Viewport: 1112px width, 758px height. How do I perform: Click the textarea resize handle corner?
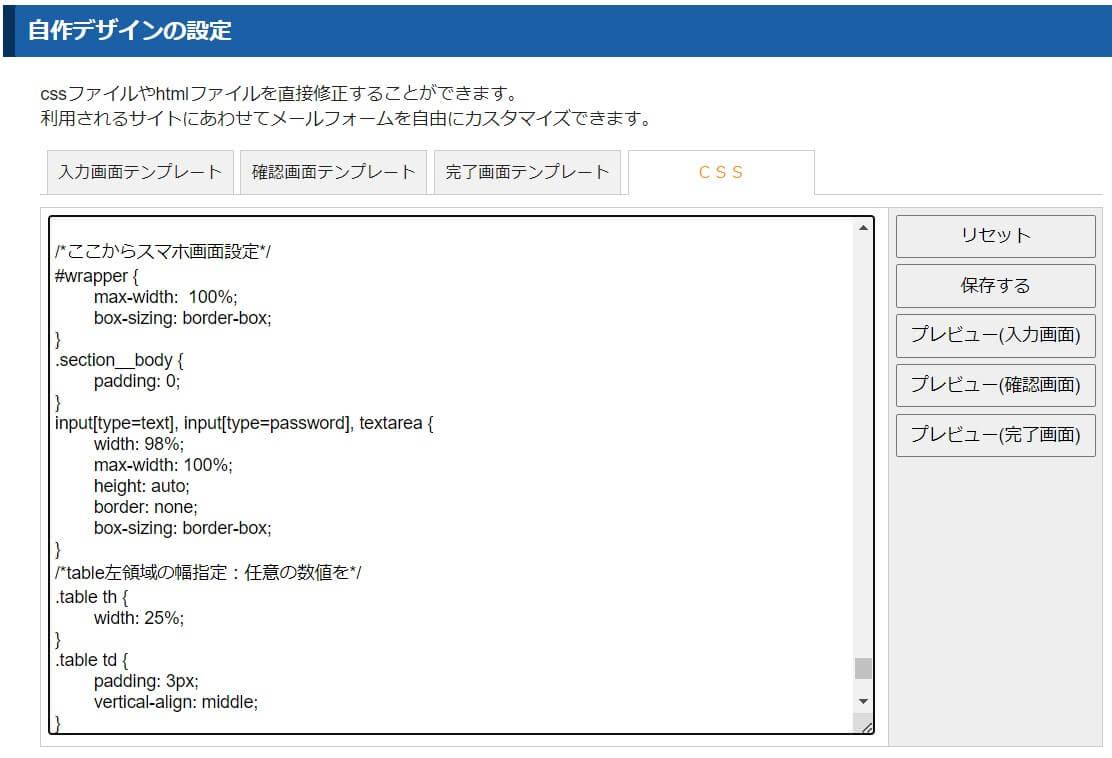[865, 726]
